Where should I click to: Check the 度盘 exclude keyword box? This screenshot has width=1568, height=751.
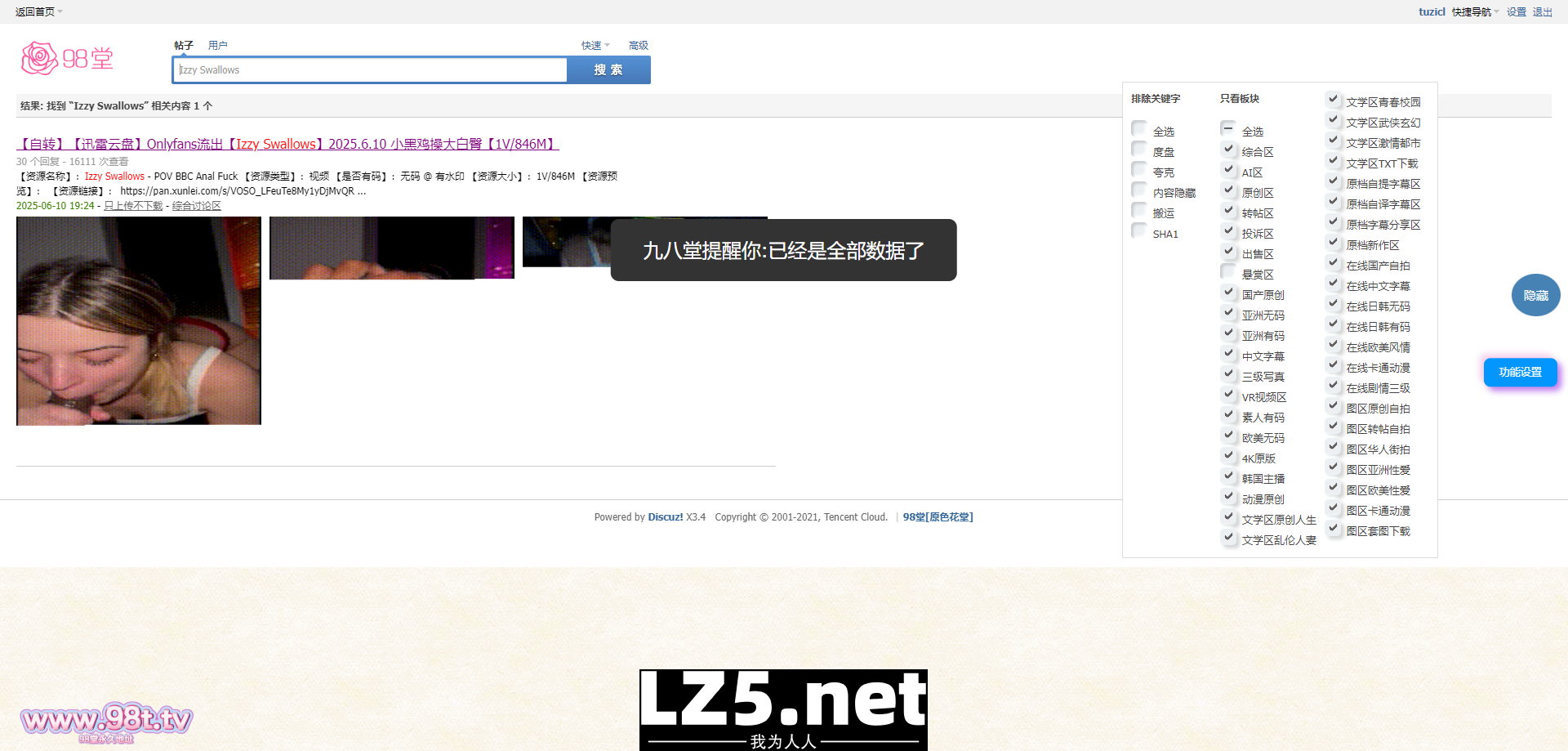pos(1139,150)
